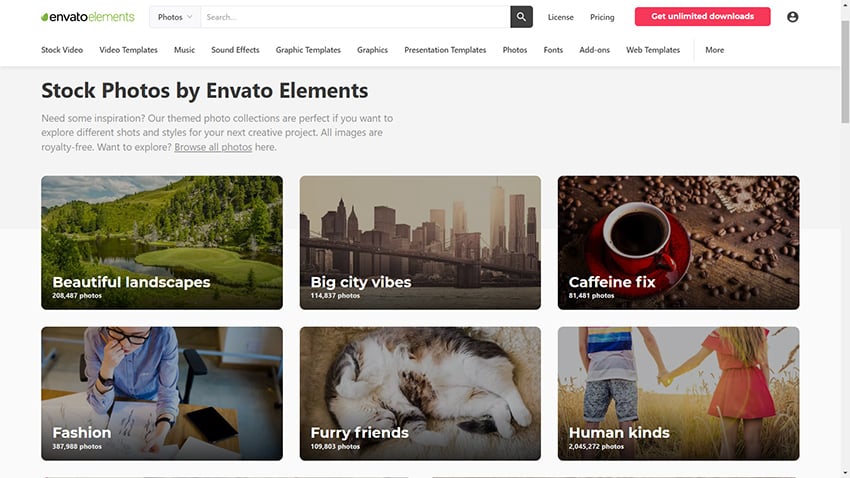Image resolution: width=850 pixels, height=478 pixels.
Task: Click the Envato Elements logo
Action: 87,17
